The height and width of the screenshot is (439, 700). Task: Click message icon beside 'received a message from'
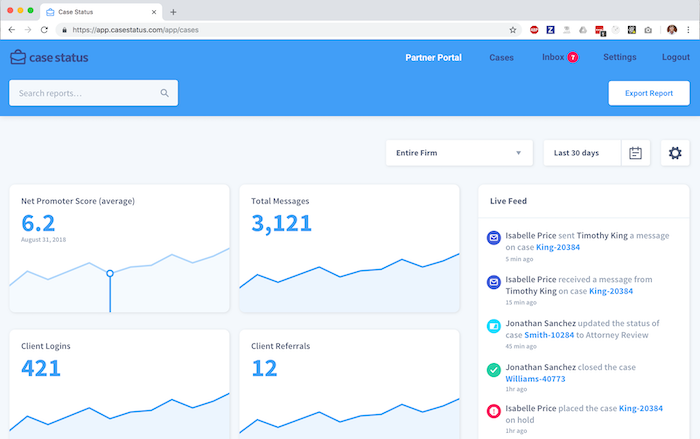tap(494, 282)
